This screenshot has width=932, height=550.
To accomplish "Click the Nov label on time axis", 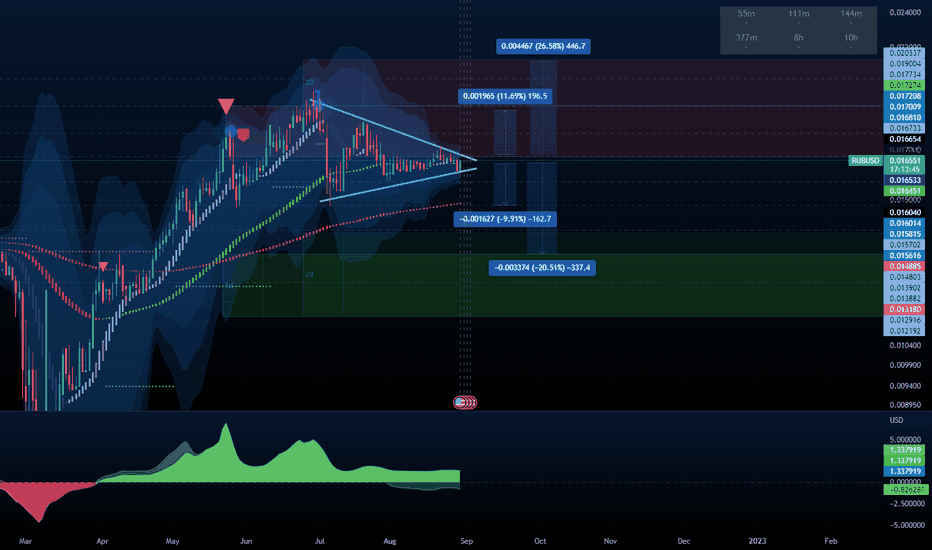I will click(x=610, y=541).
